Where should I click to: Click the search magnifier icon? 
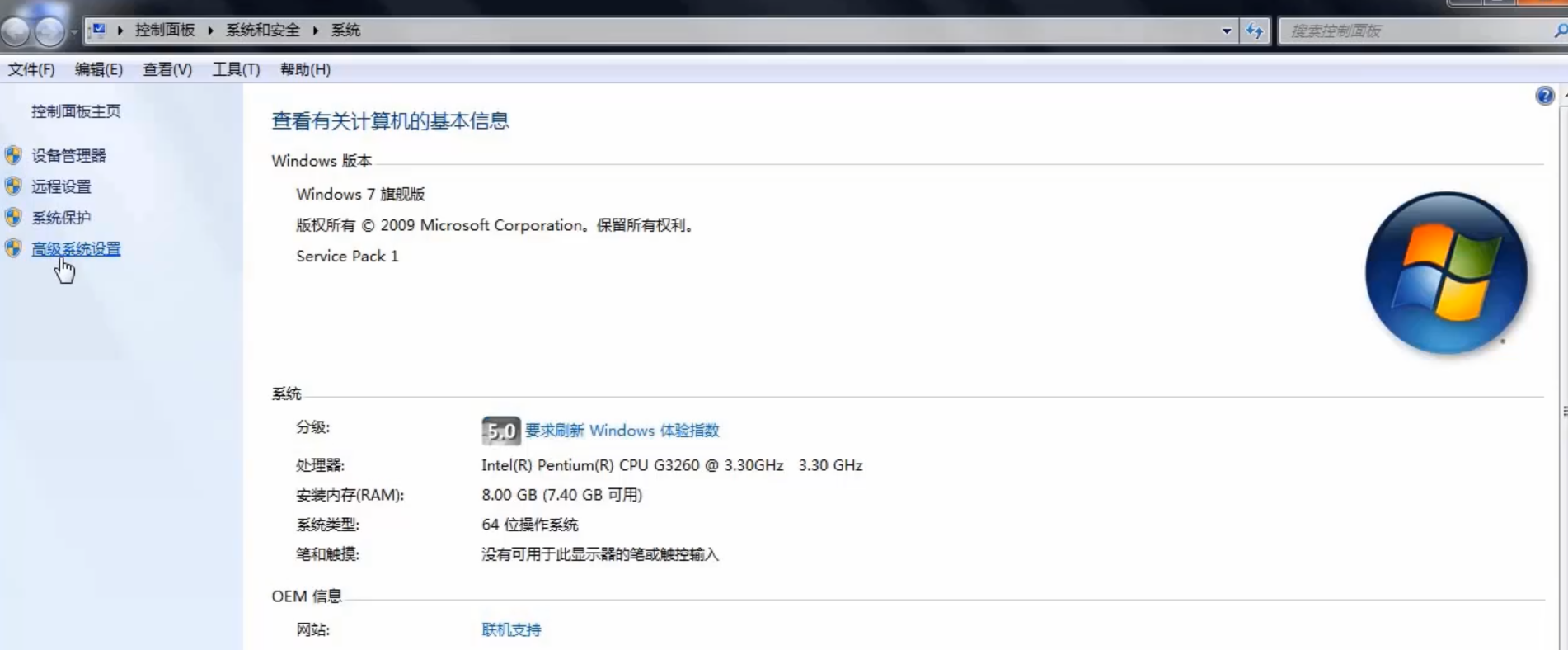[x=1560, y=31]
